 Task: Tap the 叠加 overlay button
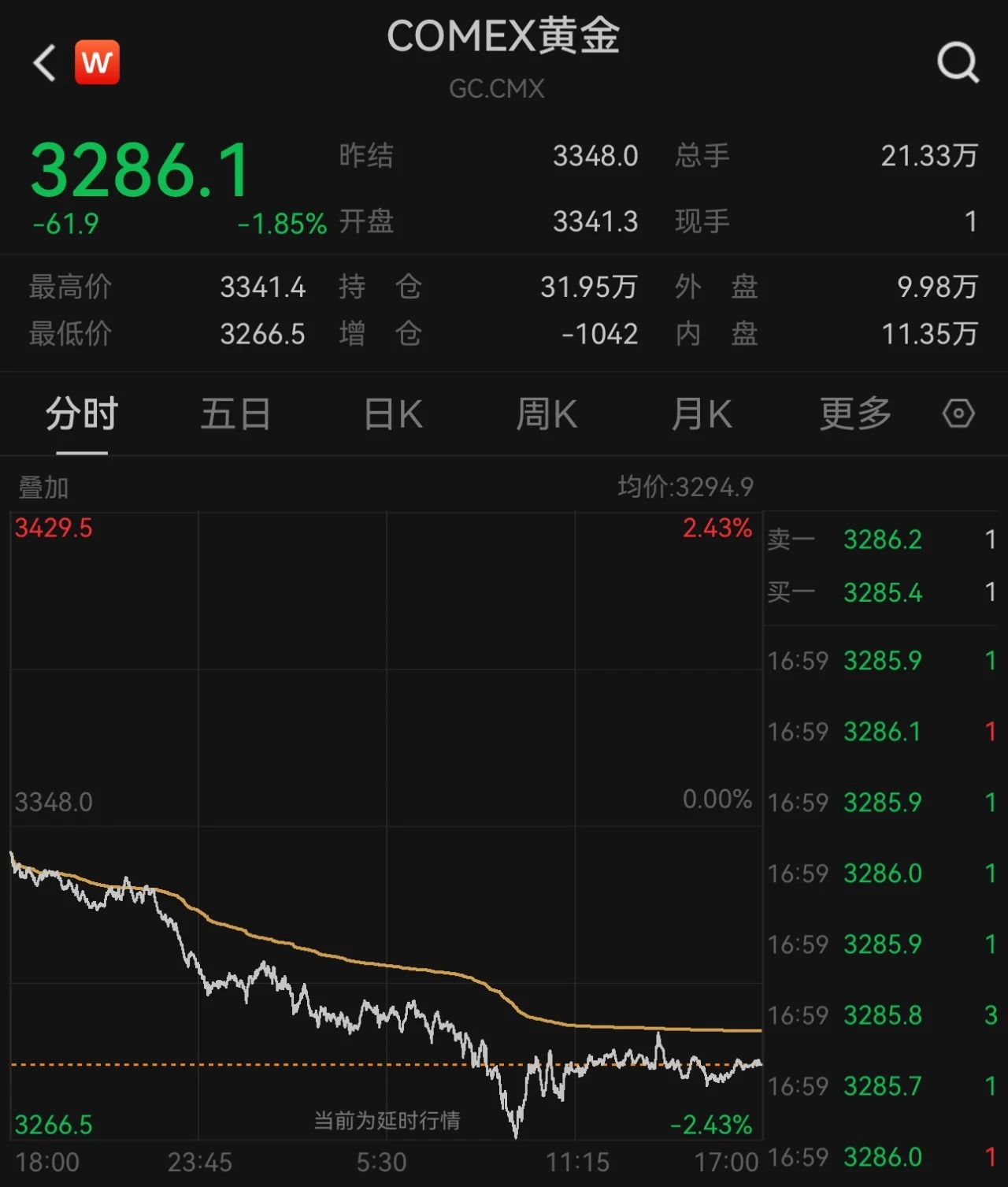pos(43,488)
